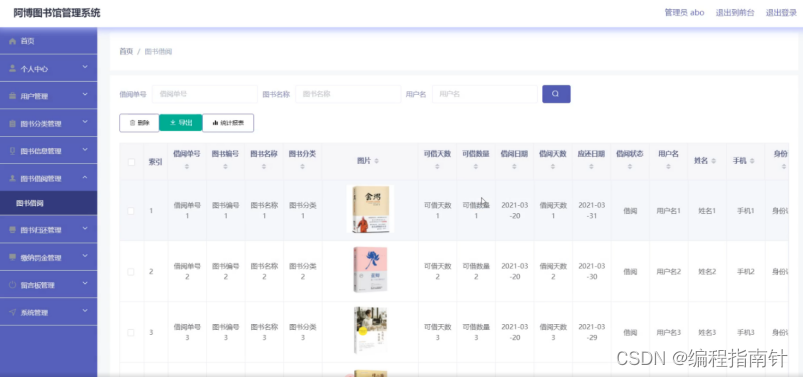The height and width of the screenshot is (377, 803).
Task: Click the 用户名2 cell
Action: point(668,272)
